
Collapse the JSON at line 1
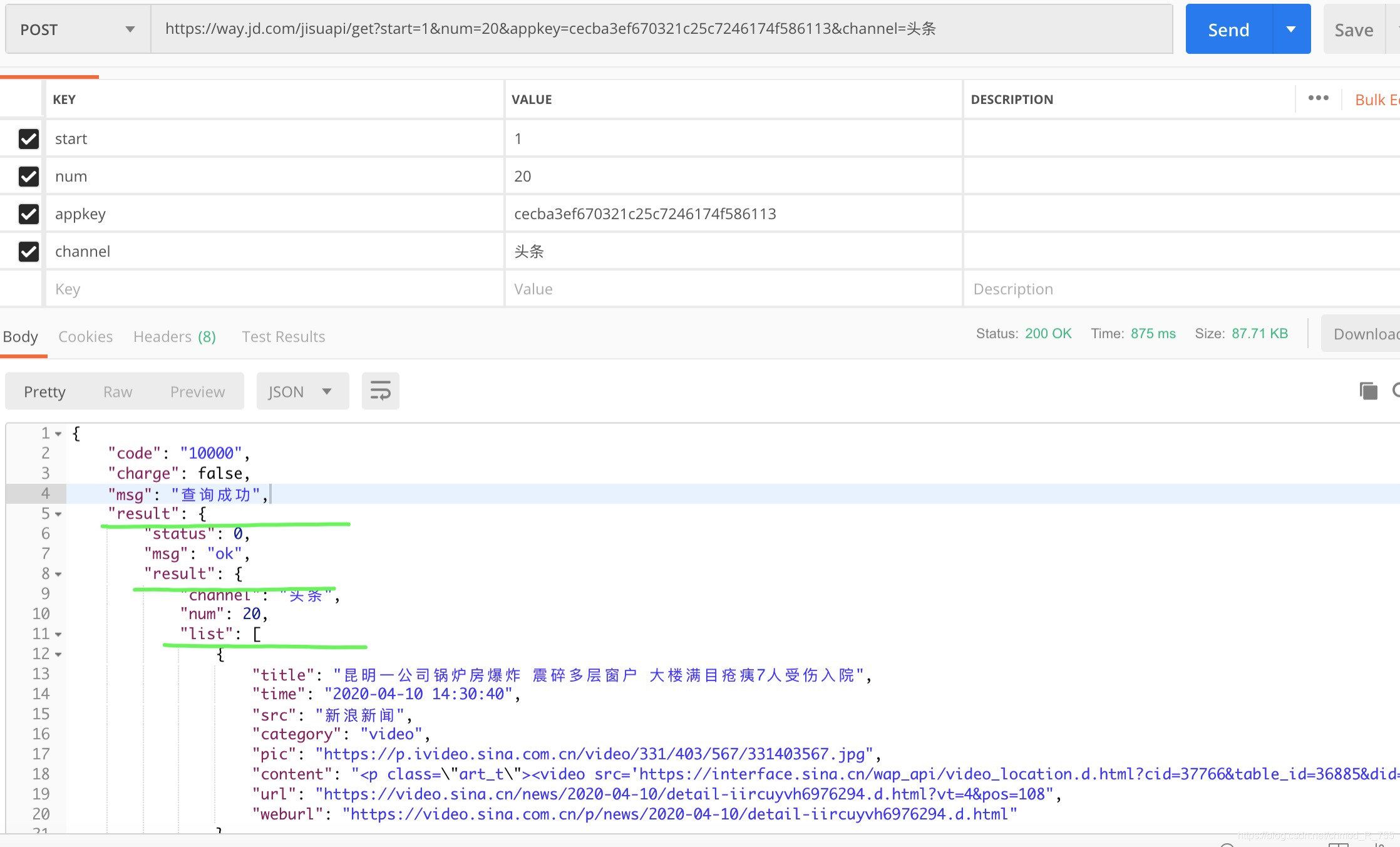click(x=58, y=434)
